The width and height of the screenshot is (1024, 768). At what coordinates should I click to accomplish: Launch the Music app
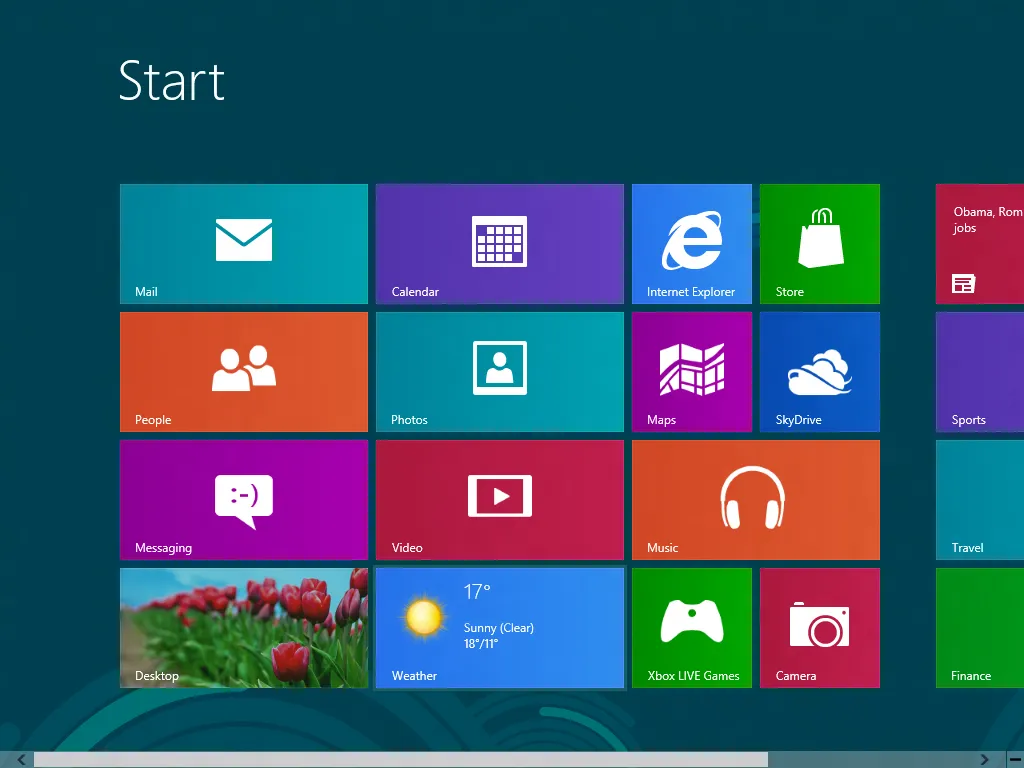click(755, 499)
